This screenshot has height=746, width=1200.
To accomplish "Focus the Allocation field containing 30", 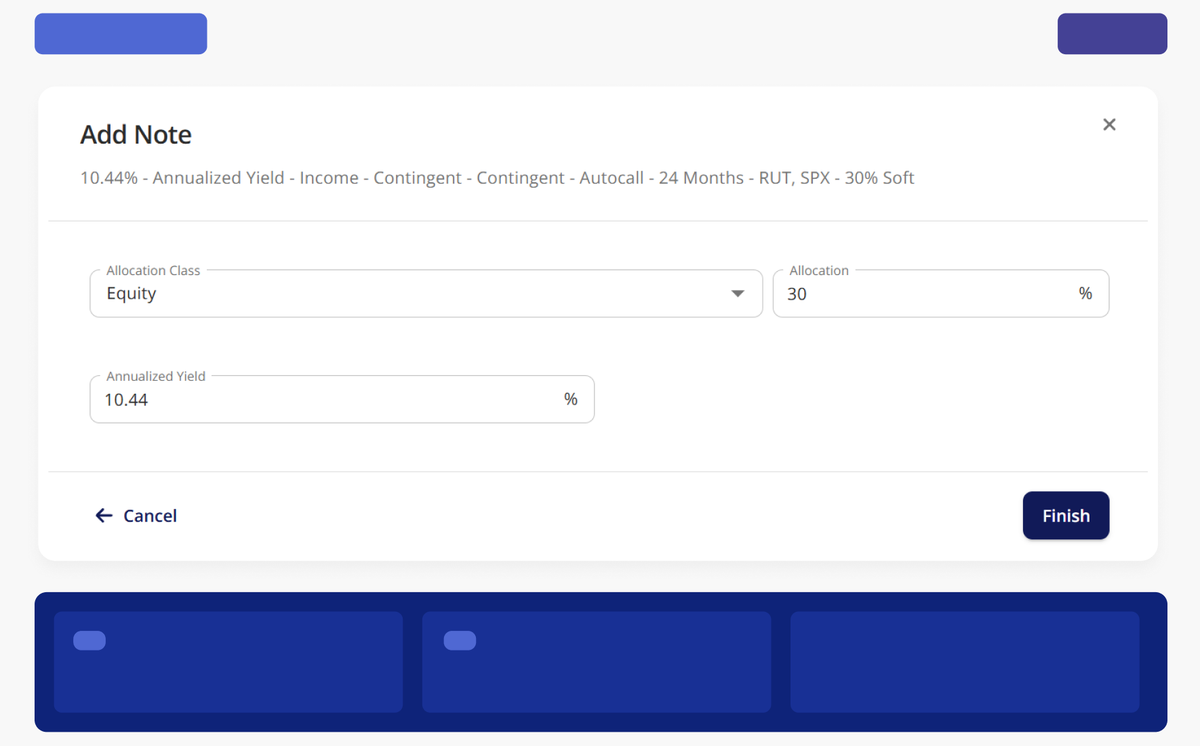I will 941,294.
